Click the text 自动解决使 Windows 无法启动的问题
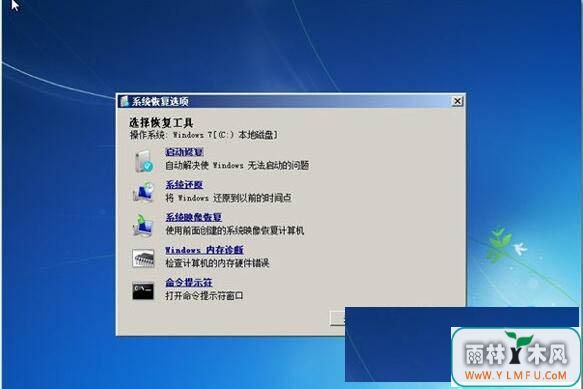This screenshot has height=389, width=583. coord(237,165)
